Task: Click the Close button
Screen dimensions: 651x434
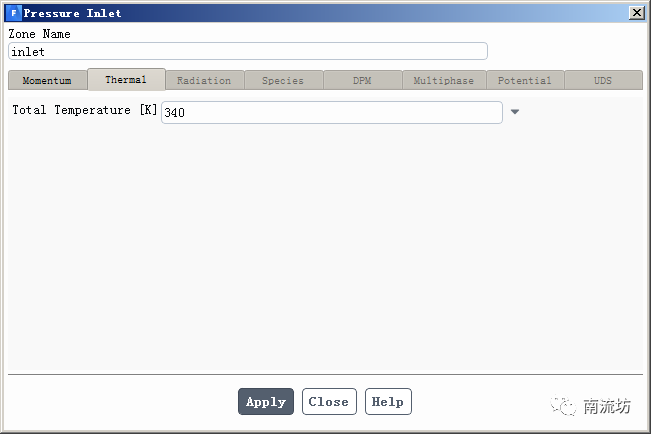Action: coord(329,402)
